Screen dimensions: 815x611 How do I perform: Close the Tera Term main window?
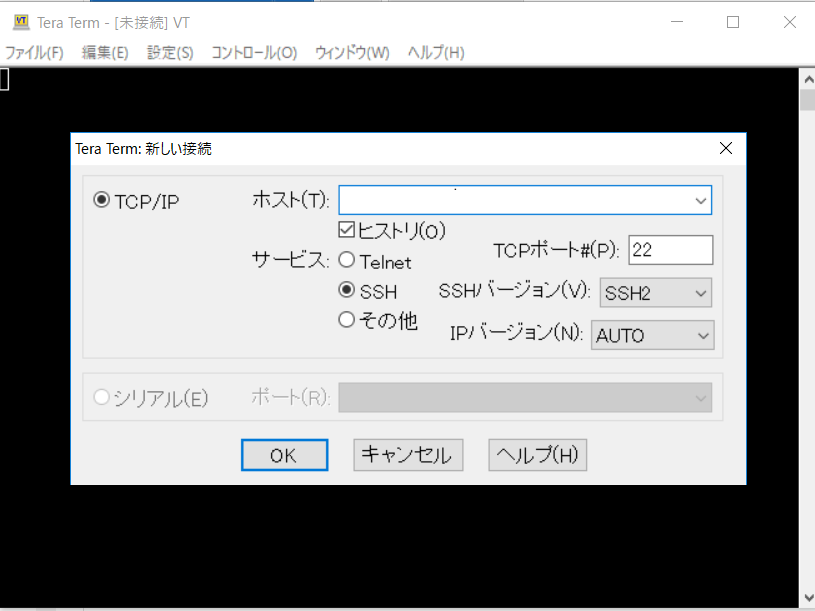tap(790, 22)
